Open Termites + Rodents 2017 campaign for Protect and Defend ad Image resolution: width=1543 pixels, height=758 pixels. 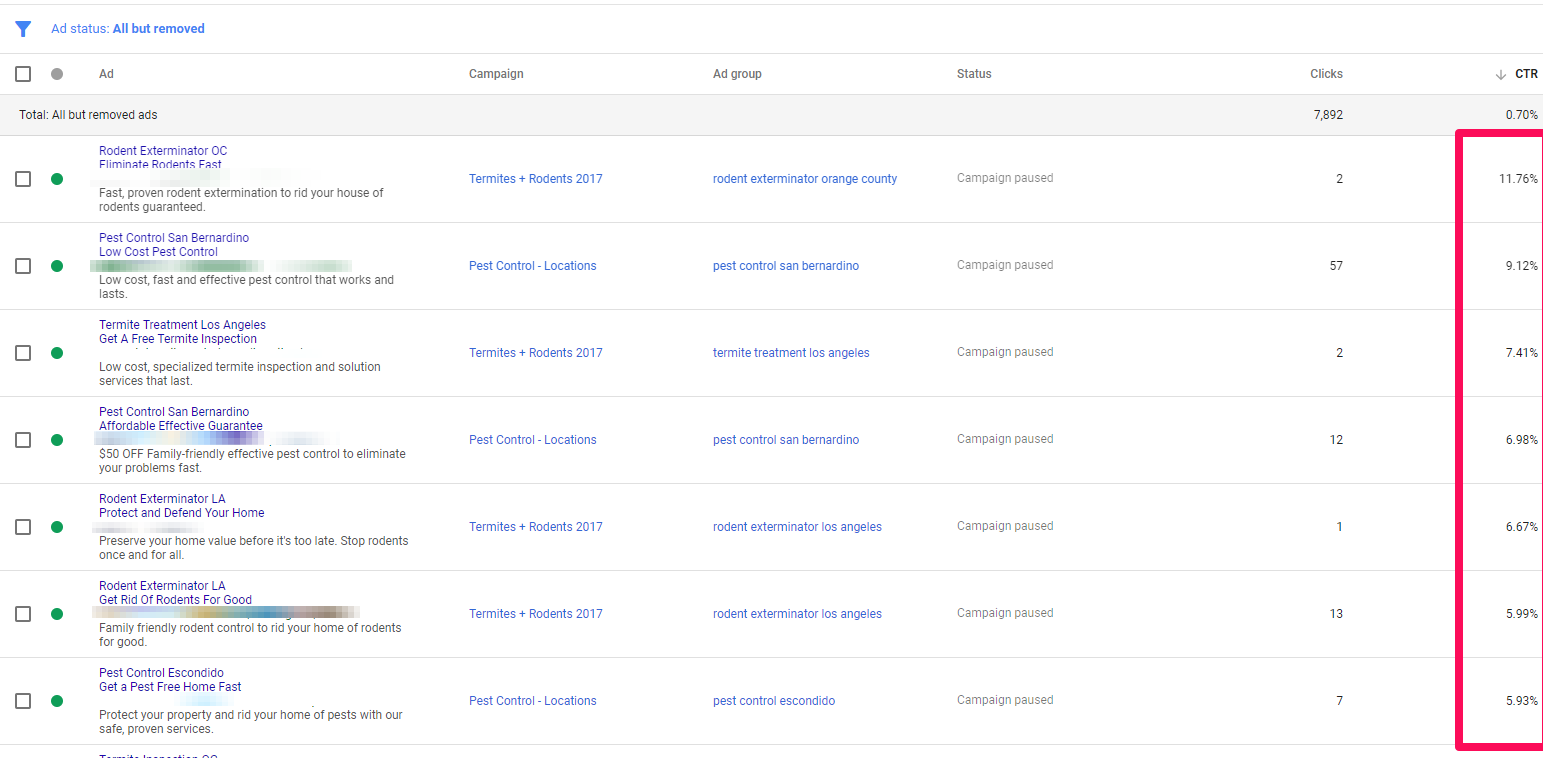[x=536, y=527]
